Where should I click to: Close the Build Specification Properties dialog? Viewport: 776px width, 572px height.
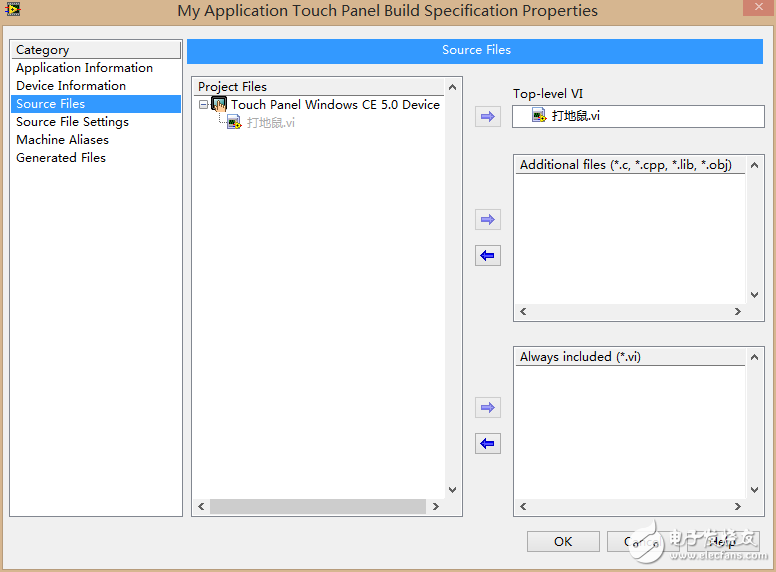tap(759, 7)
